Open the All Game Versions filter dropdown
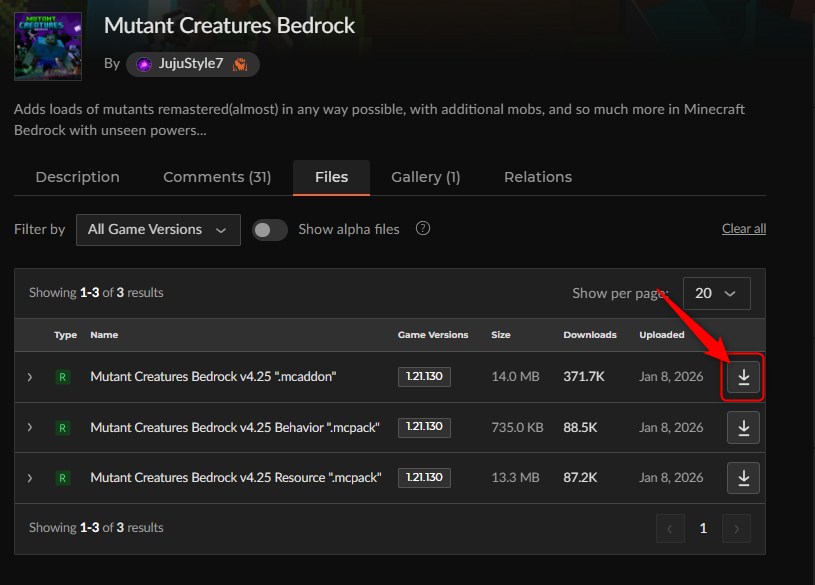 click(x=158, y=230)
